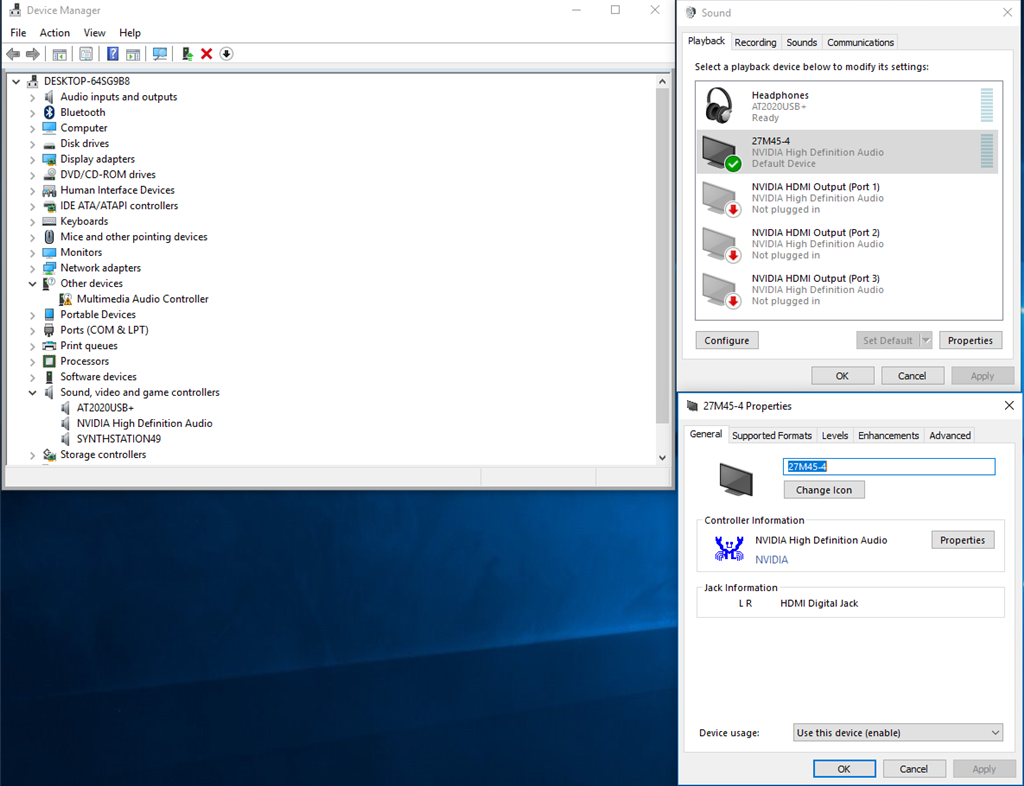
Task: Click the Show/Hide Console Tree toolbar icon
Action: (x=59, y=54)
